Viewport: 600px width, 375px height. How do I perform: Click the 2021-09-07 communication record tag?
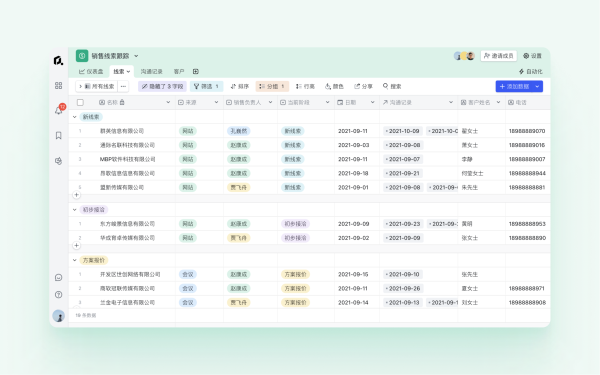[403, 159]
